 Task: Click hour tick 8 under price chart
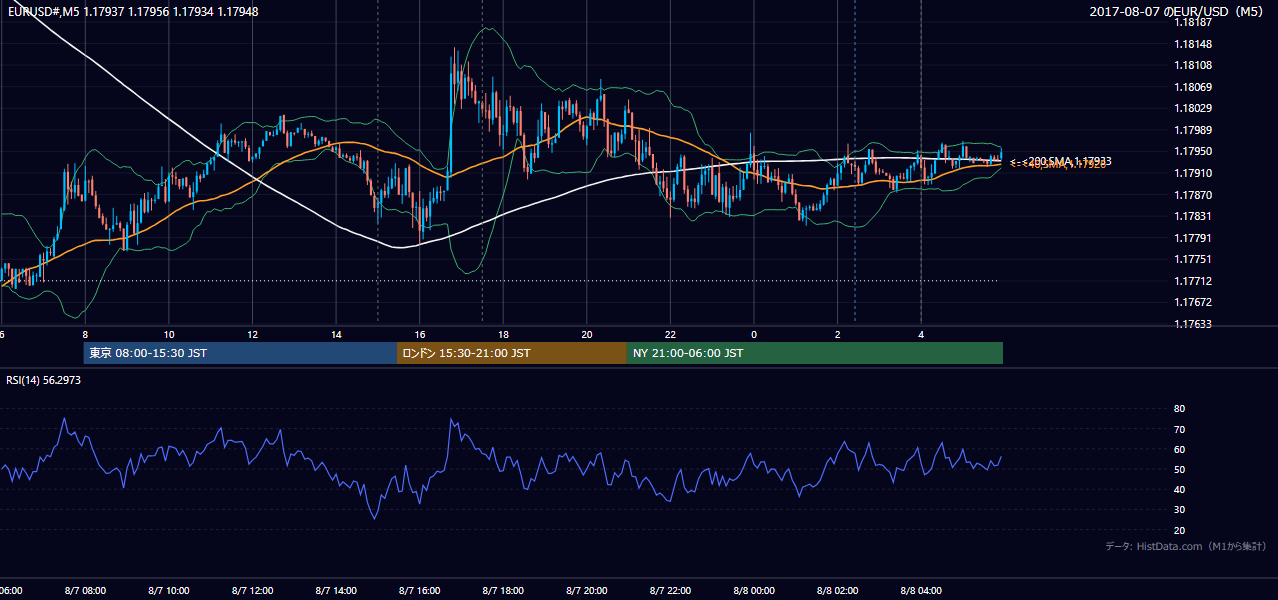85,334
